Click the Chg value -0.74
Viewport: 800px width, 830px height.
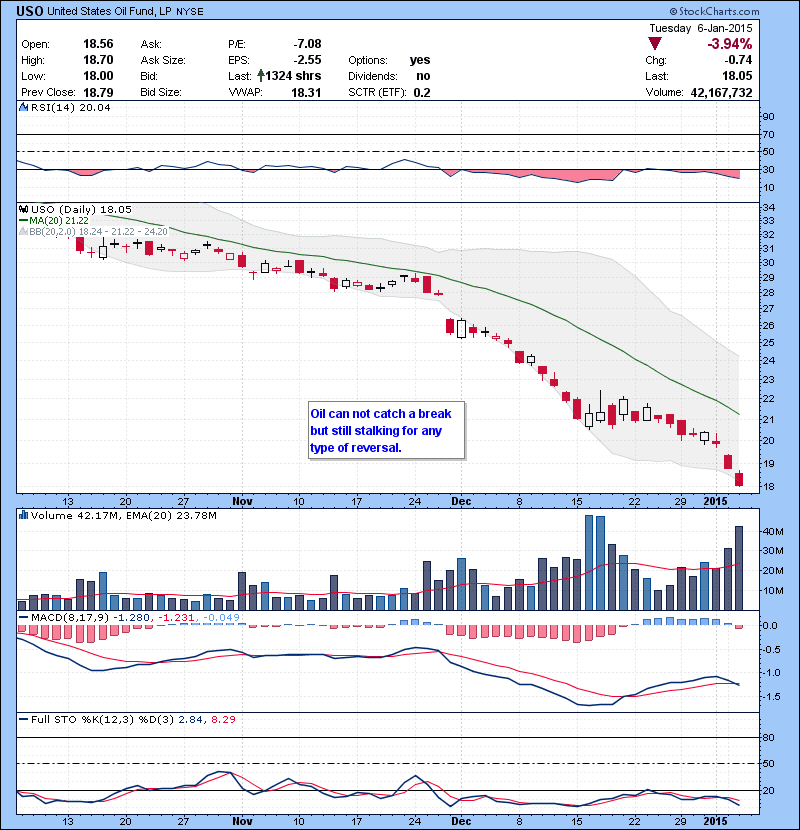tap(739, 60)
